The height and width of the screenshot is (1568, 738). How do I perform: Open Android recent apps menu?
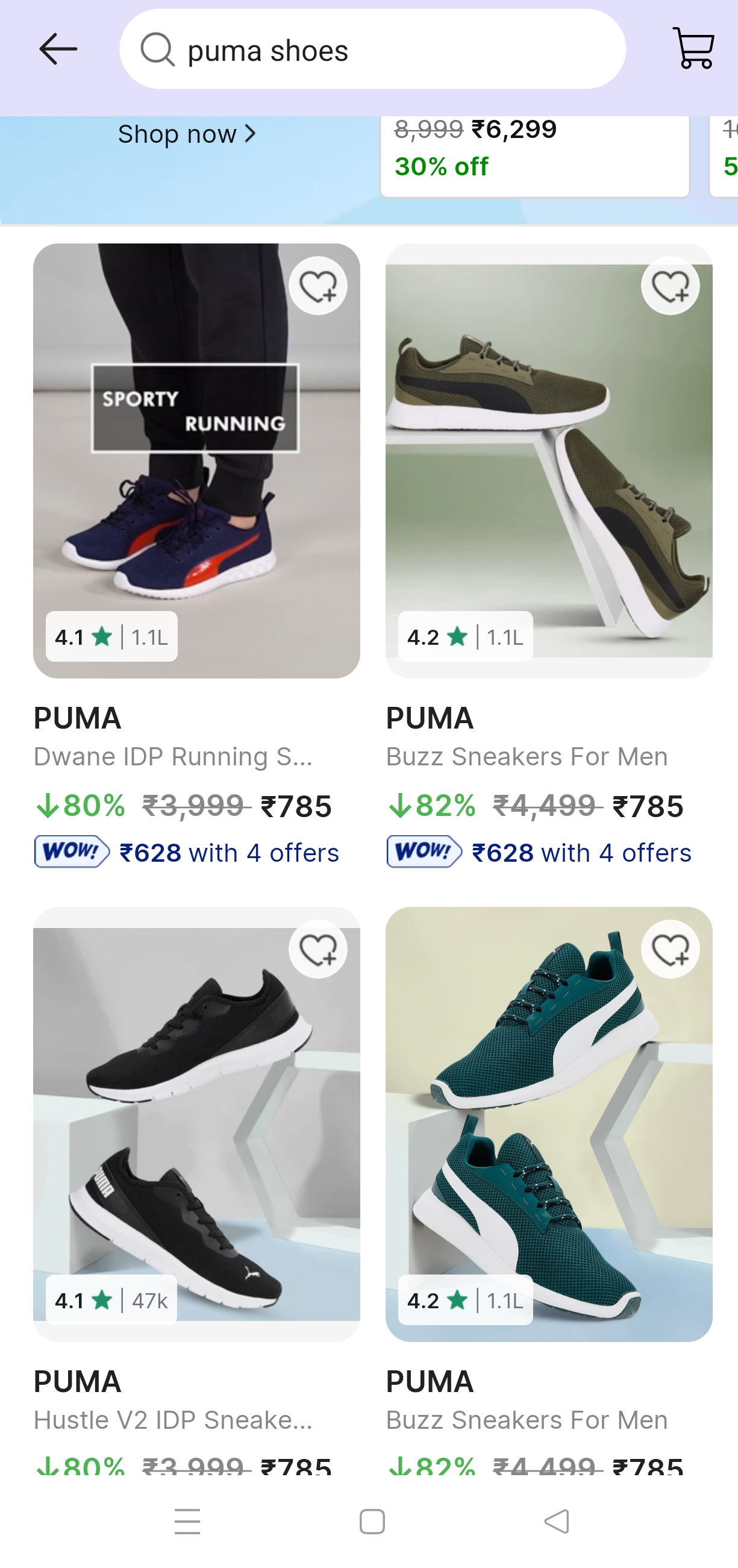coord(187,1521)
